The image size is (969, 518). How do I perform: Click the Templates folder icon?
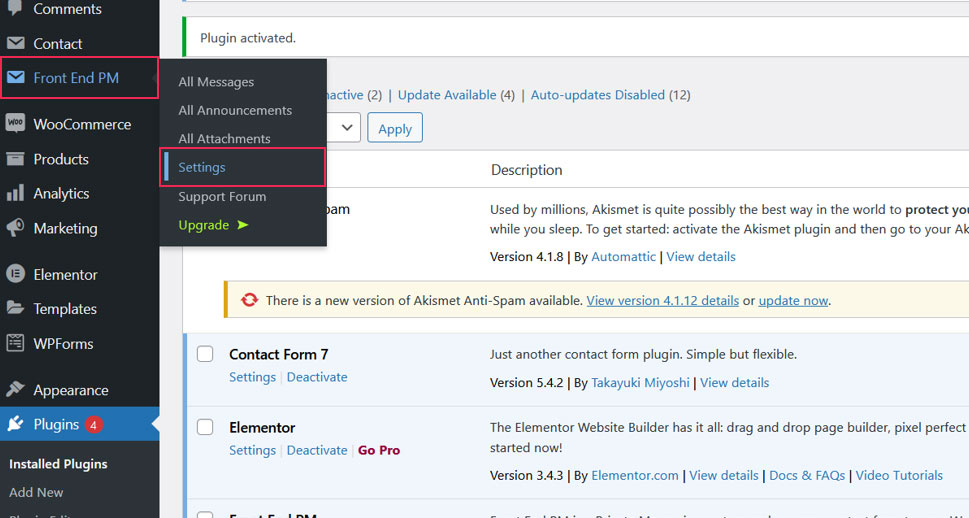tap(15, 308)
